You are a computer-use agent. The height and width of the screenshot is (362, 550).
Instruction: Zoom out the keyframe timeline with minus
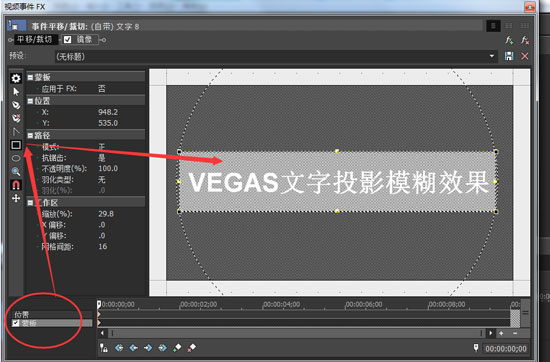(x=515, y=333)
